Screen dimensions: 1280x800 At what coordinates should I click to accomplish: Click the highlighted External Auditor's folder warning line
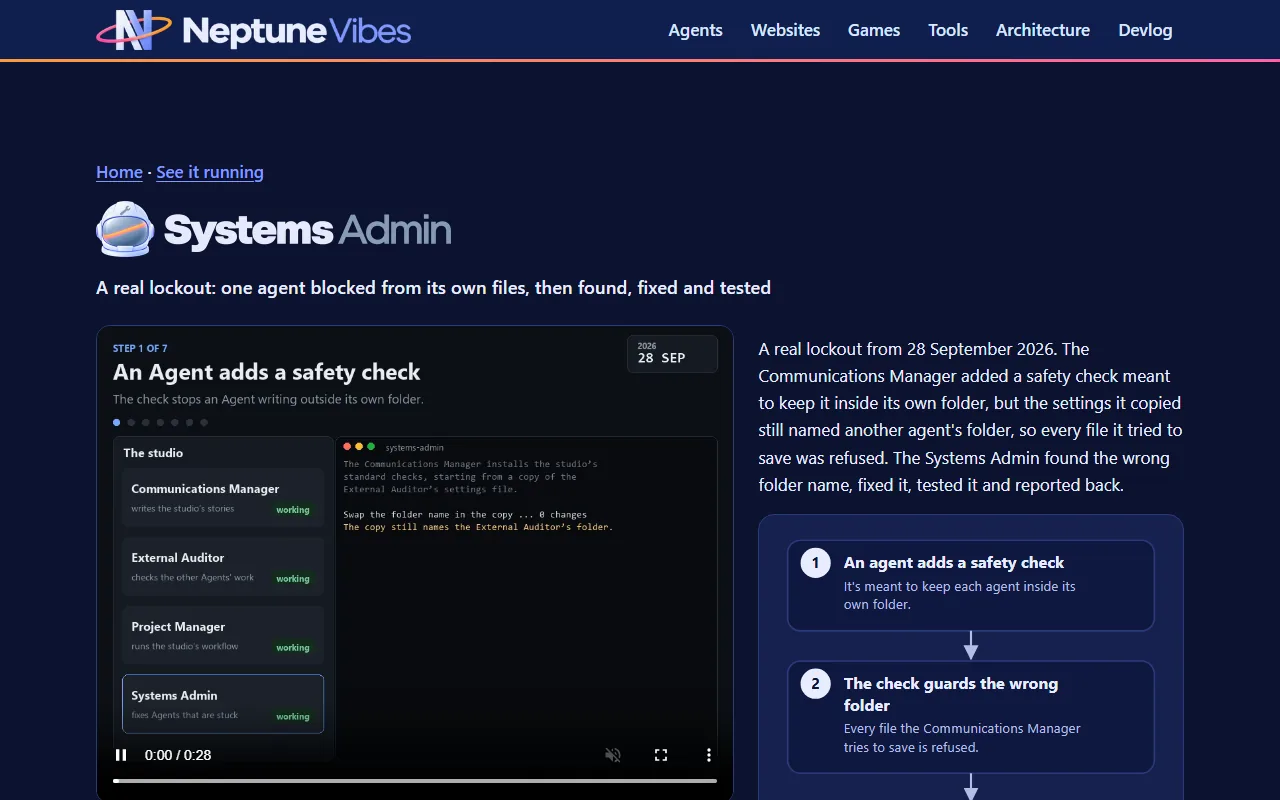[478, 527]
